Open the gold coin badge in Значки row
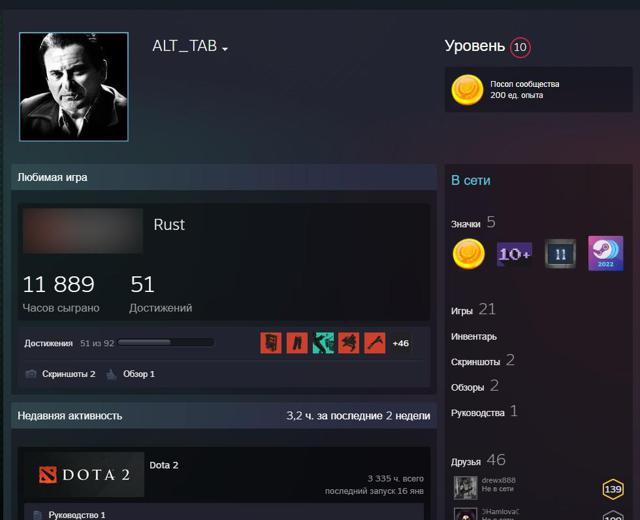 pyautogui.click(x=469, y=254)
